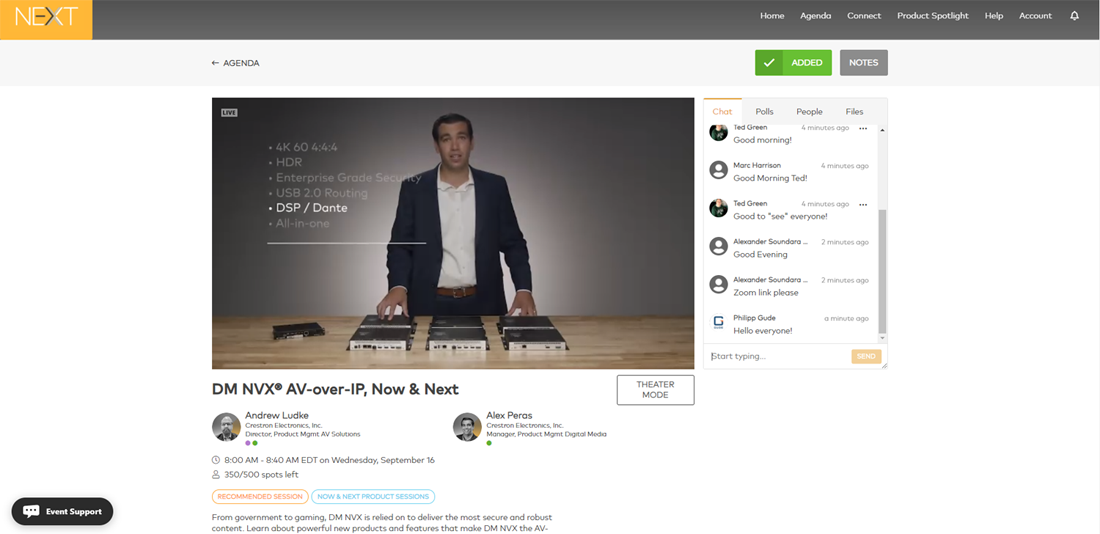Screen dimensions: 1100x534
Task: Click message text 'Zoom link please'
Action: pyautogui.click(x=765, y=293)
